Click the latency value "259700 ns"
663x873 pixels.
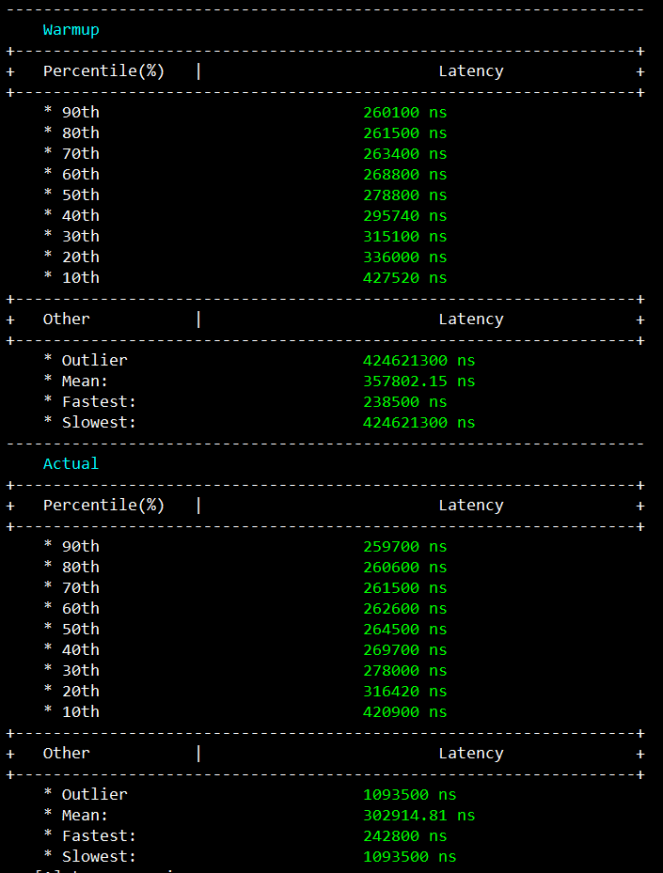pyautogui.click(x=405, y=546)
